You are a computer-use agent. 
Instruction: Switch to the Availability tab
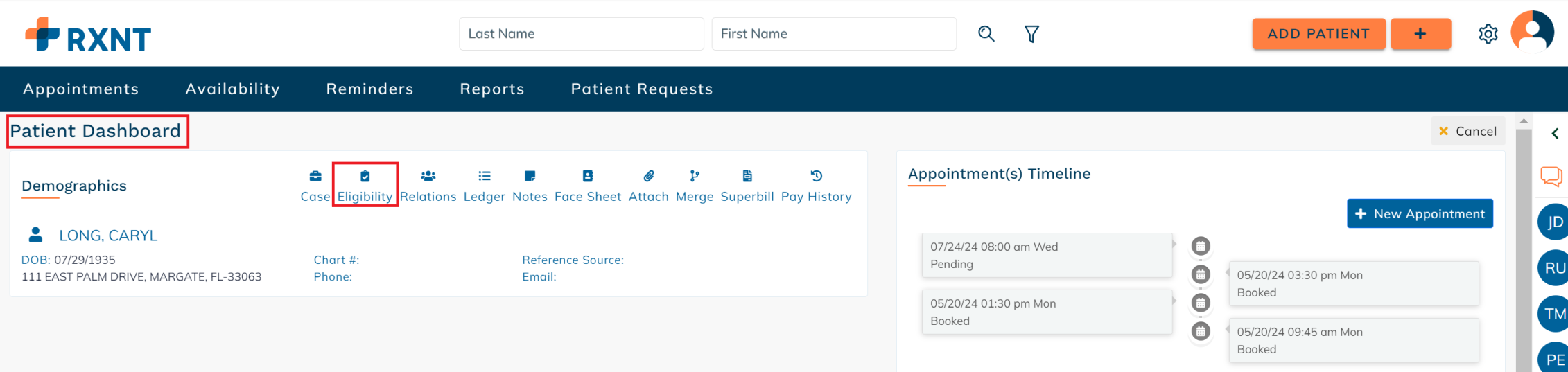click(x=233, y=89)
